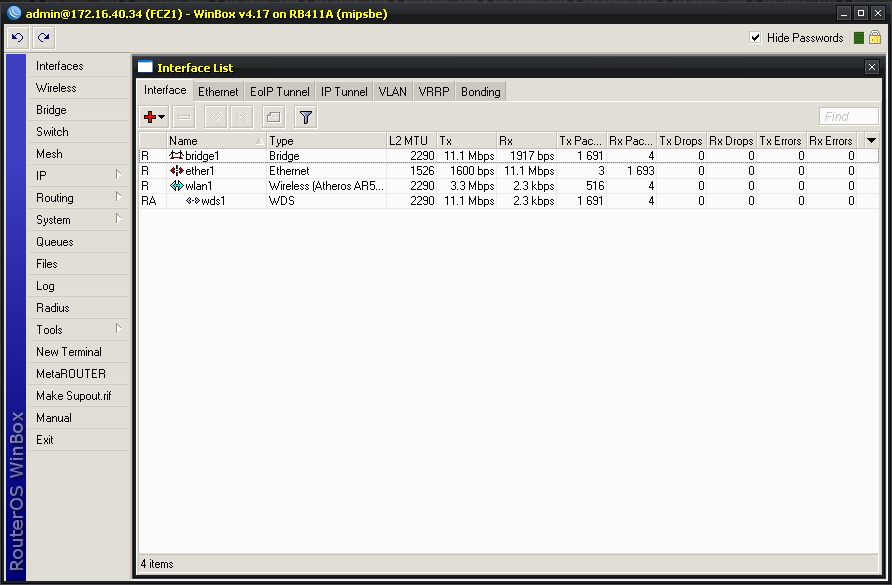This screenshot has height=585, width=892.
Task: Select the wds1 row name
Action: (x=213, y=201)
